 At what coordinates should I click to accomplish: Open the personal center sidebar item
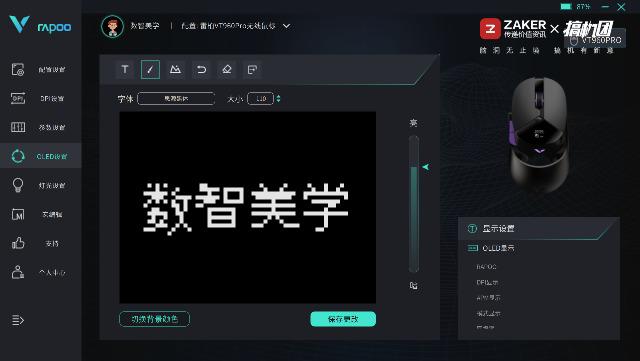tap(41, 272)
